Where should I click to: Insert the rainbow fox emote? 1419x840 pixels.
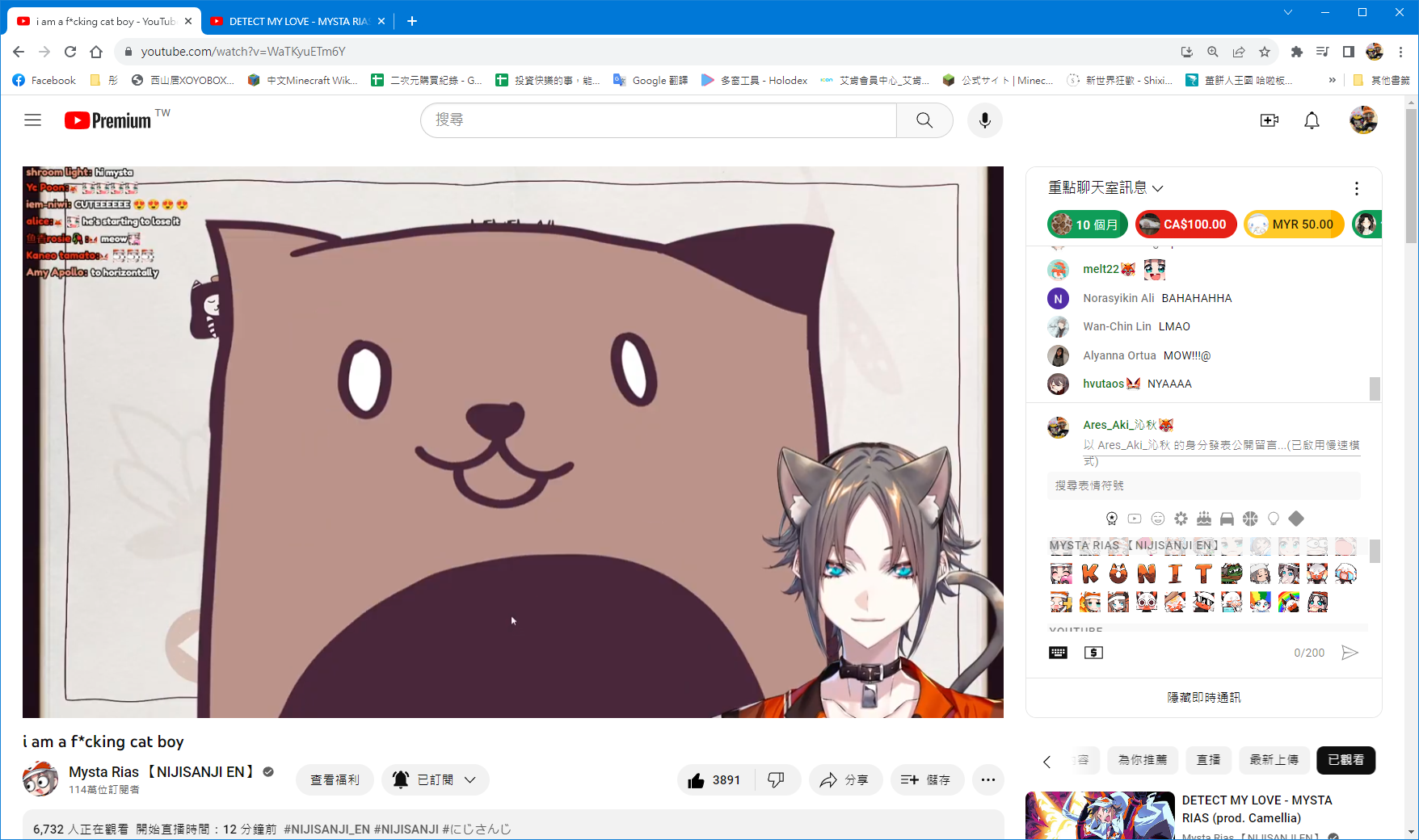[1289, 603]
